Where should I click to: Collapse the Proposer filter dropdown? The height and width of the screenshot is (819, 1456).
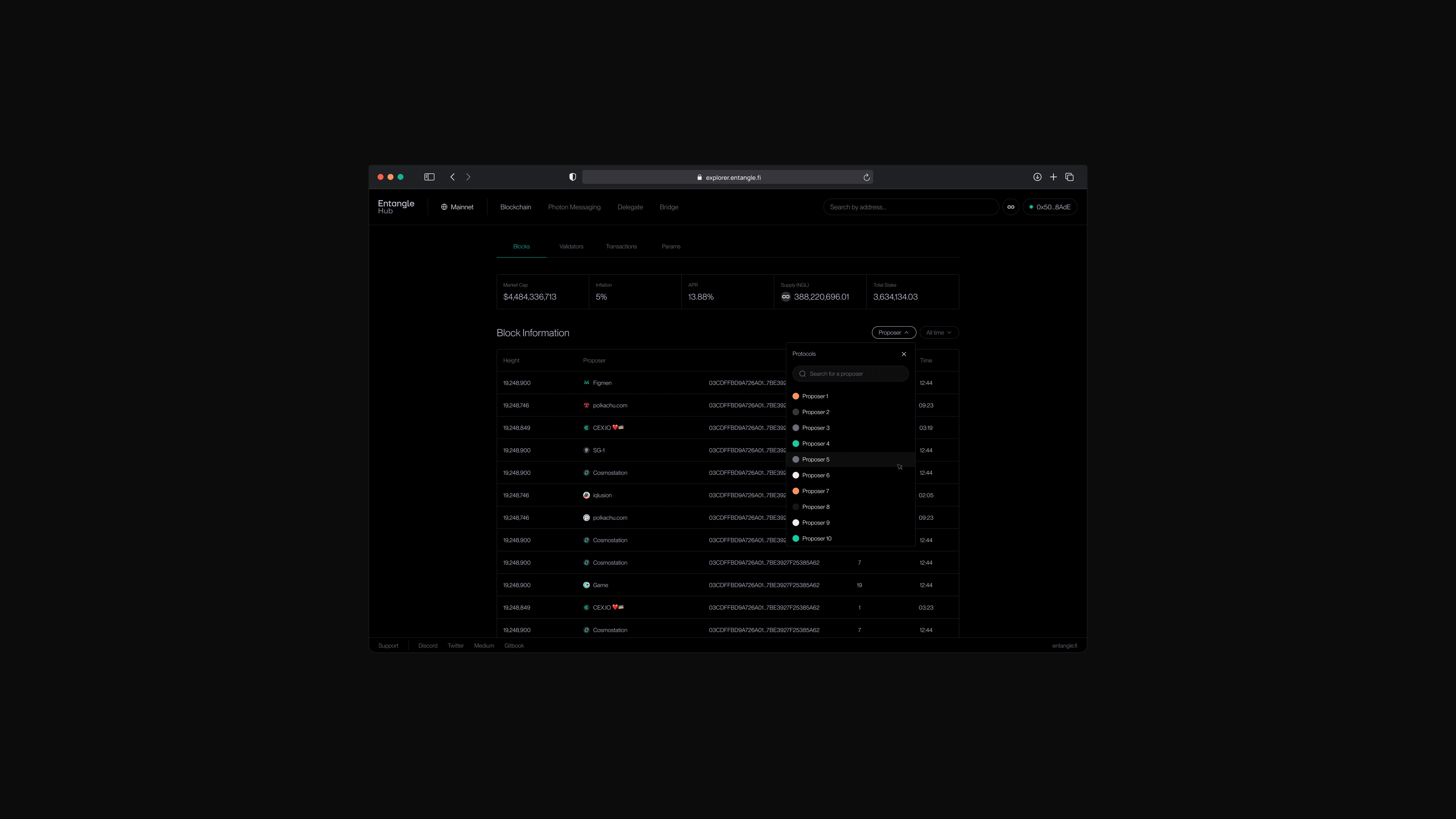coord(894,332)
